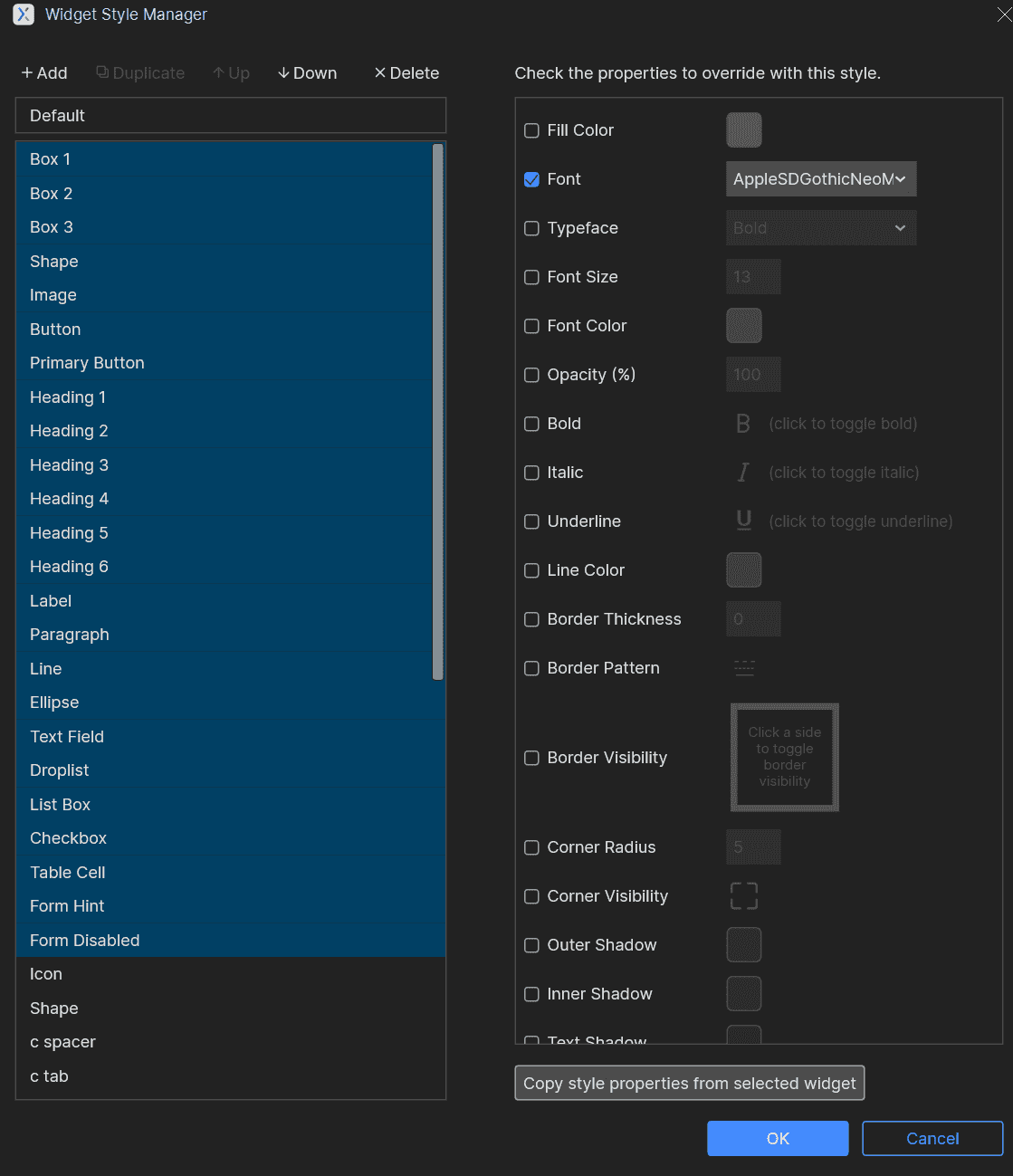The width and height of the screenshot is (1013, 1176).
Task: Enable the Corner Radius checkbox
Action: [x=532, y=847]
